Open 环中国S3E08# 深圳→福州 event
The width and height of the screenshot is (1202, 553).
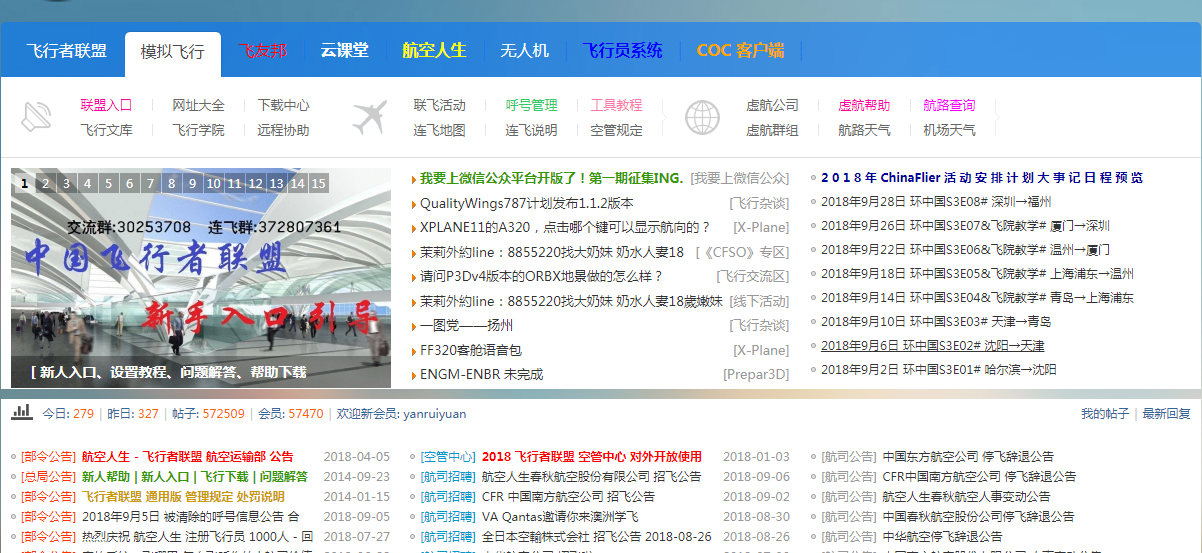936,201
